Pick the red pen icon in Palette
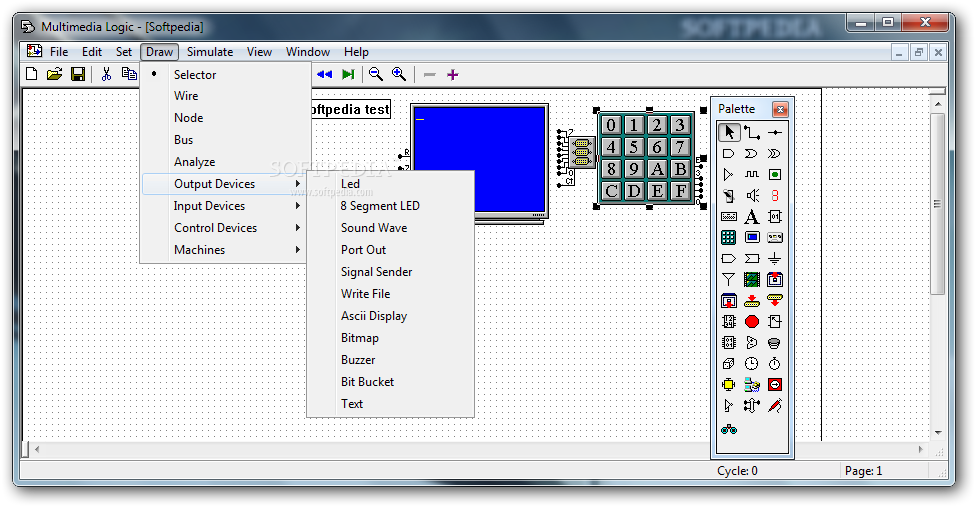976x507 pixels. tap(775, 406)
